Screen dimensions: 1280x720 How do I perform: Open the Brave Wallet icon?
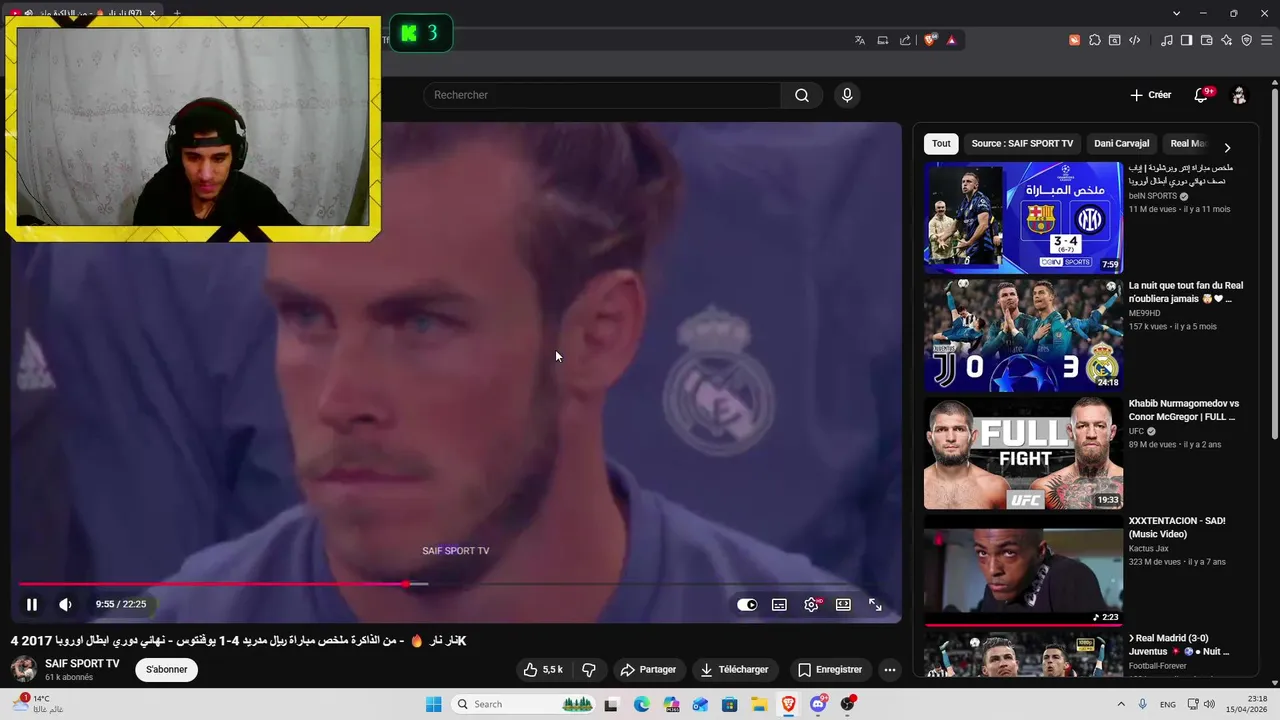click(x=1207, y=40)
